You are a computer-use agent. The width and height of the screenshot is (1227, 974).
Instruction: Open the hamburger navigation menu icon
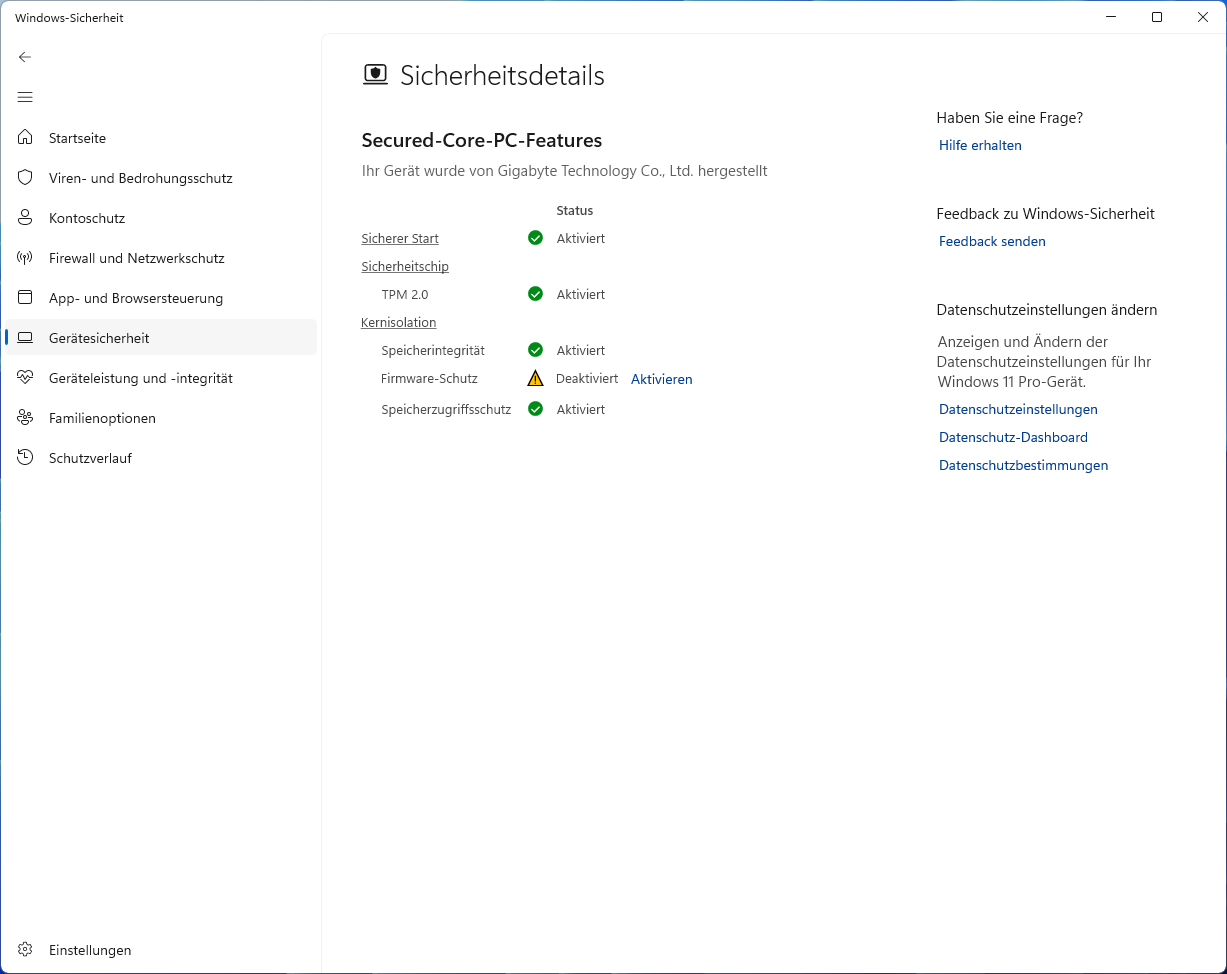click(x=25, y=97)
